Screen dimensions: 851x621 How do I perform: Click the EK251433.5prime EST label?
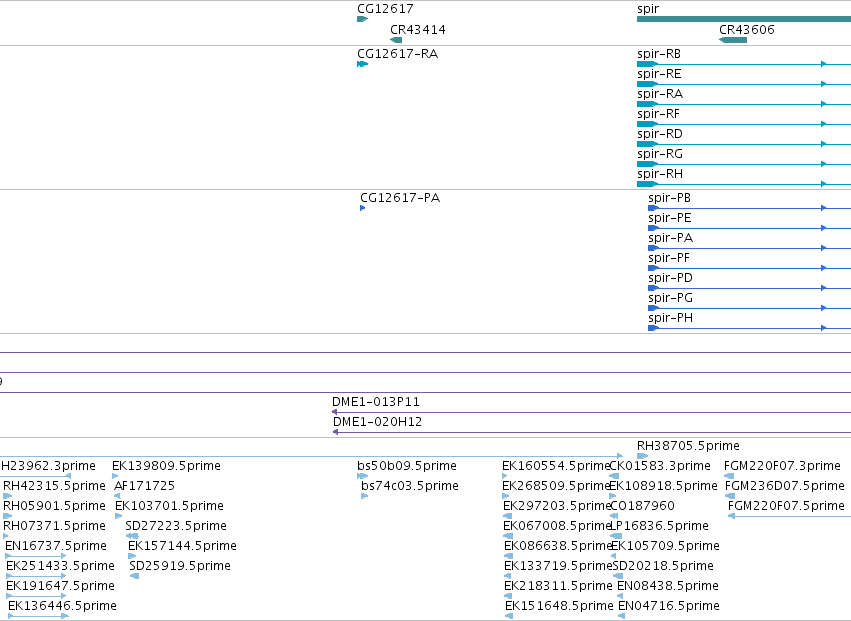click(x=60, y=566)
